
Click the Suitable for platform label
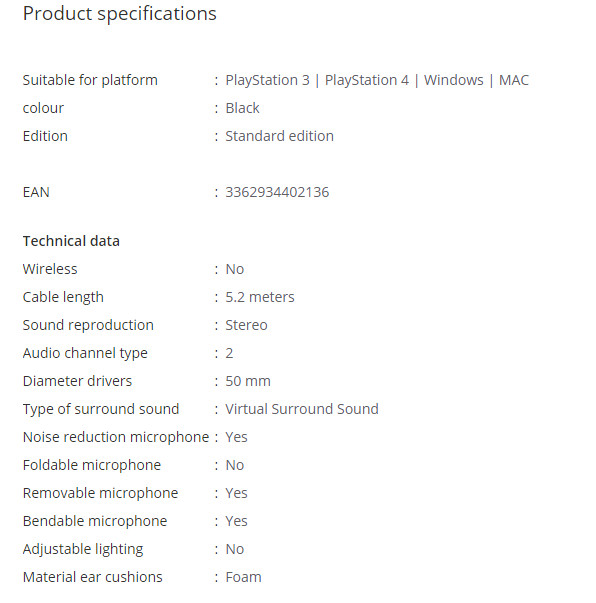click(x=90, y=80)
